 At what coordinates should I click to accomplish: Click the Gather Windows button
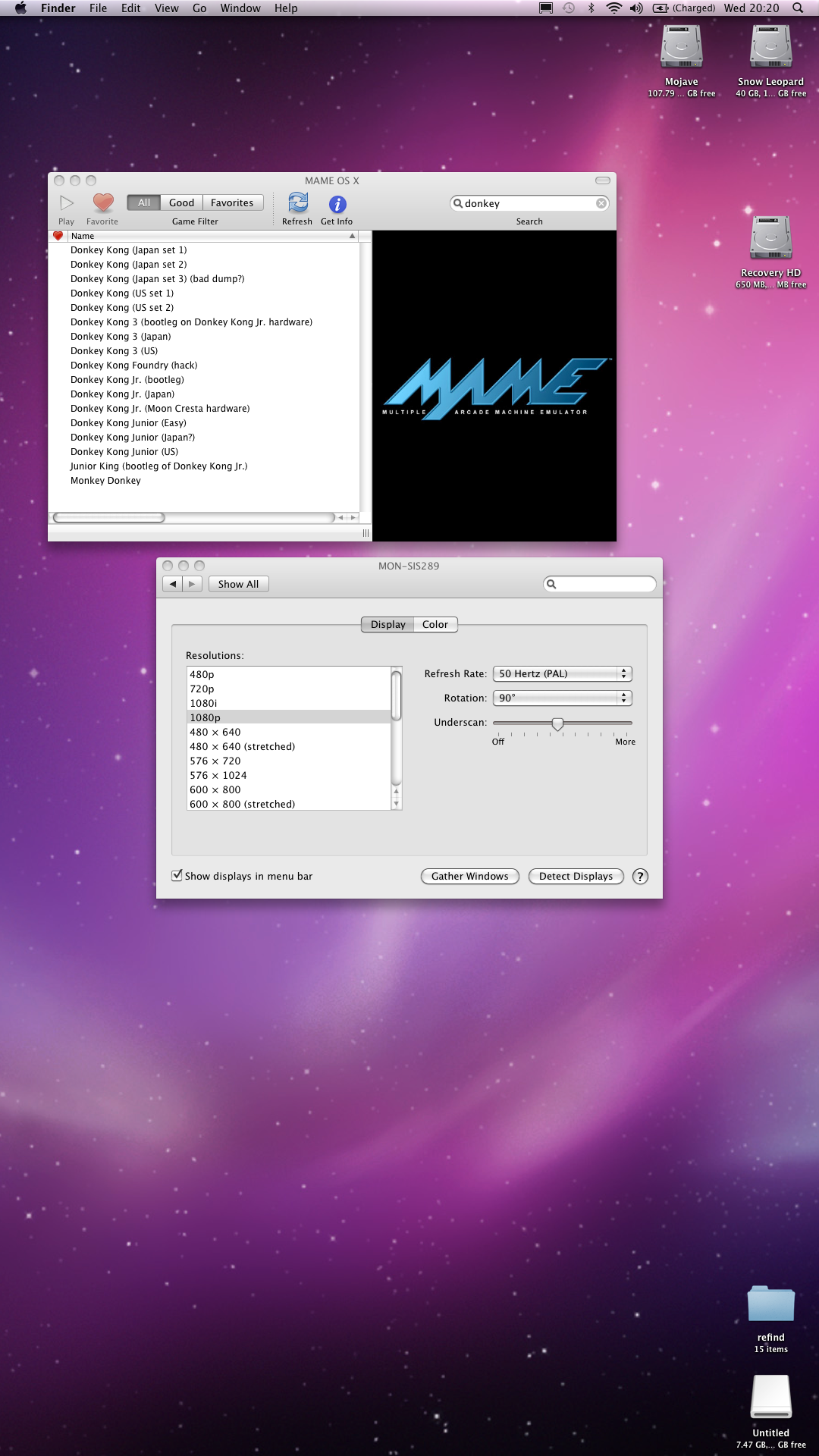coord(470,876)
